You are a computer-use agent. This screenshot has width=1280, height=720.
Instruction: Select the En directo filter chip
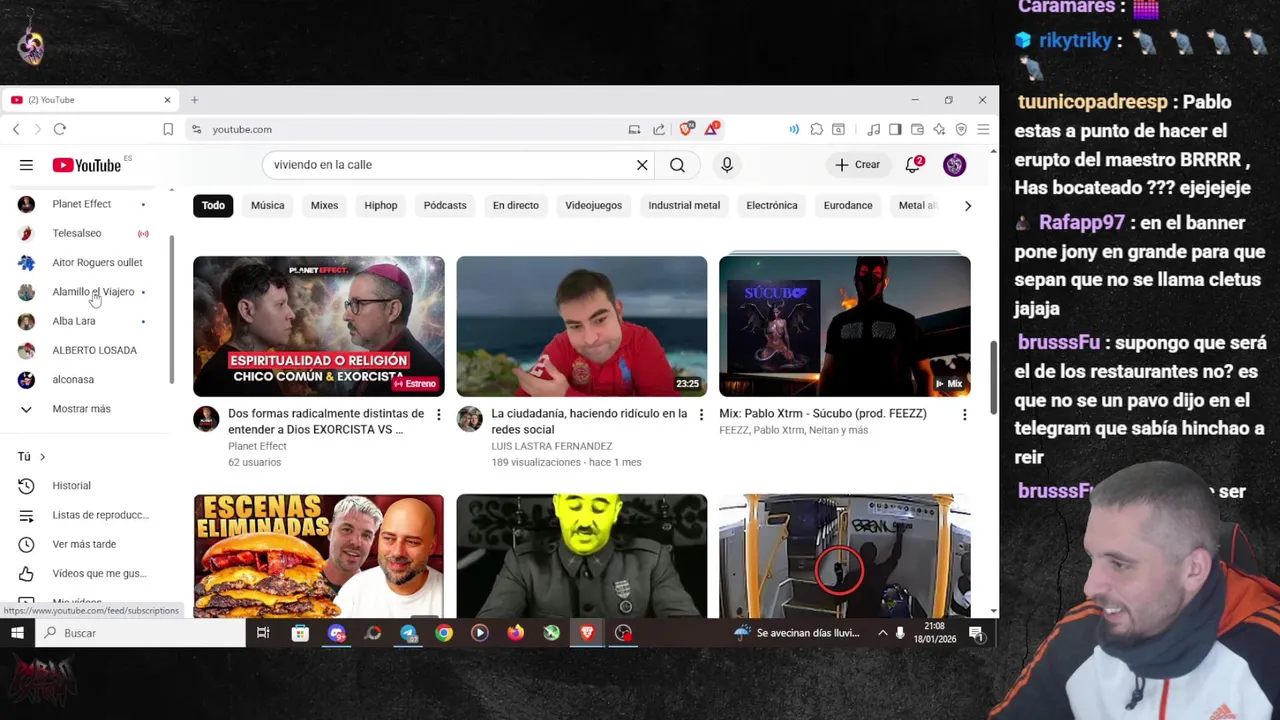(515, 205)
